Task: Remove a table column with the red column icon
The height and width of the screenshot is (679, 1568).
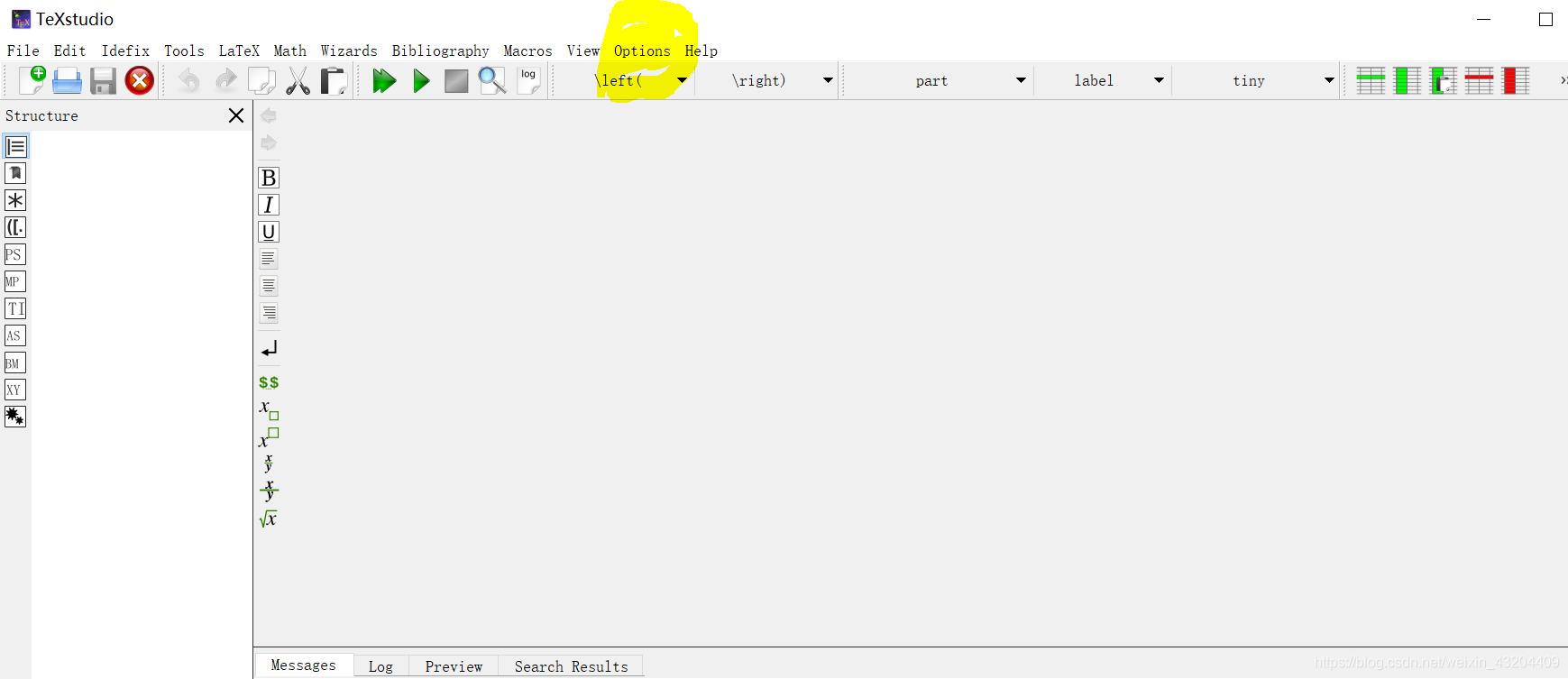Action: [1515, 81]
